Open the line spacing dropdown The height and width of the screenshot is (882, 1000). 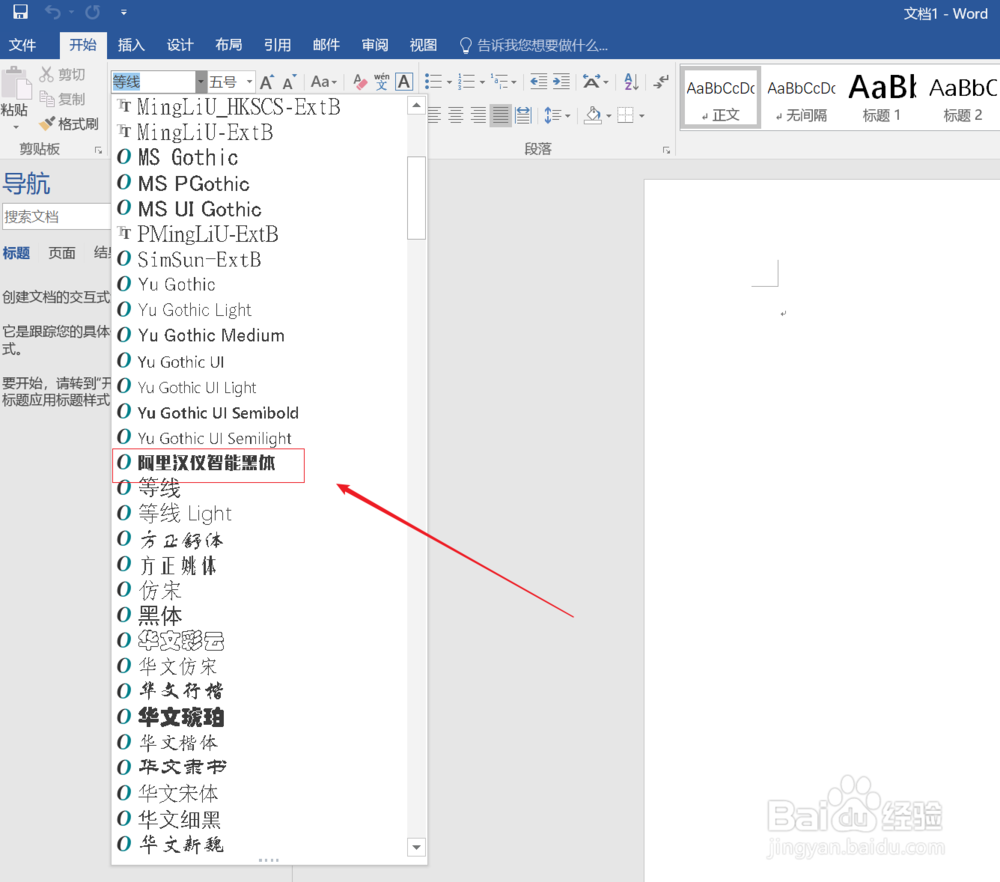557,115
